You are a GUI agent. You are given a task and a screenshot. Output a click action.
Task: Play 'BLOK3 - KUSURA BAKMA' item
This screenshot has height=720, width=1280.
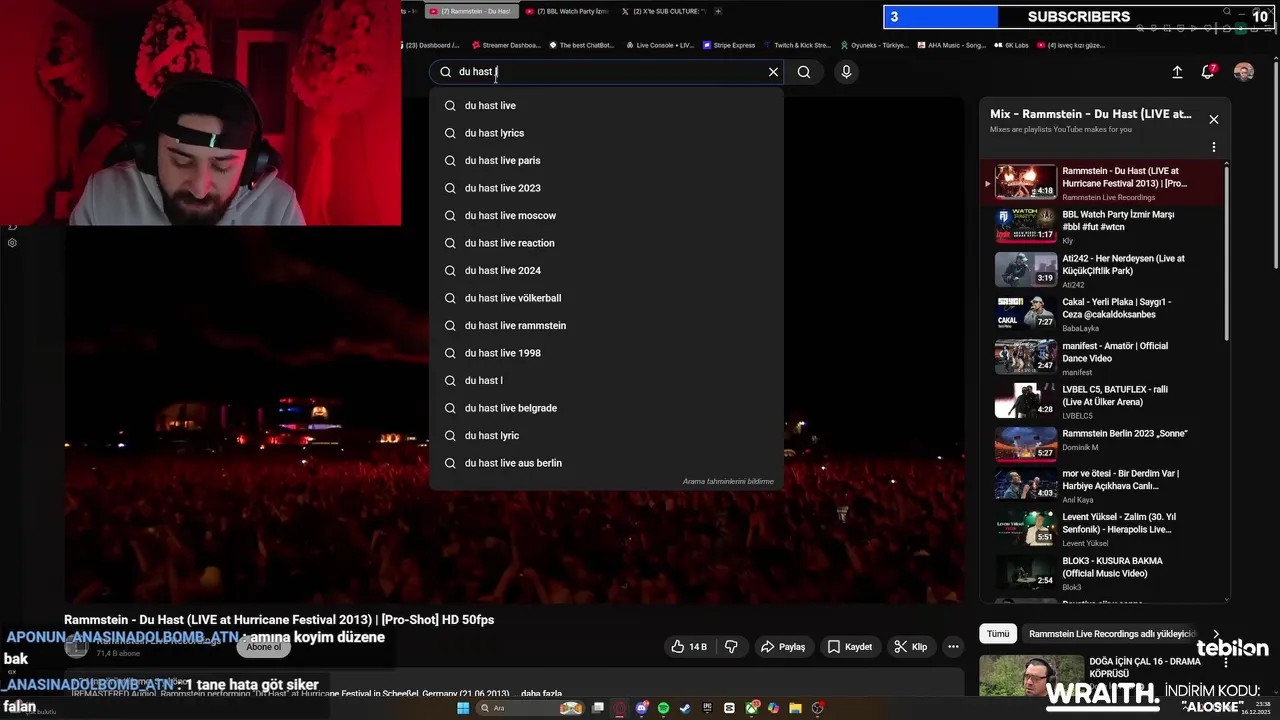pyautogui.click(x=1102, y=573)
